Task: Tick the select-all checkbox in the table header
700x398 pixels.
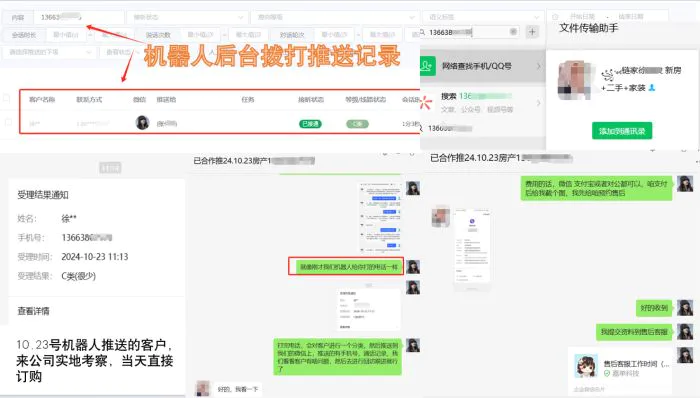Action: click(6, 98)
